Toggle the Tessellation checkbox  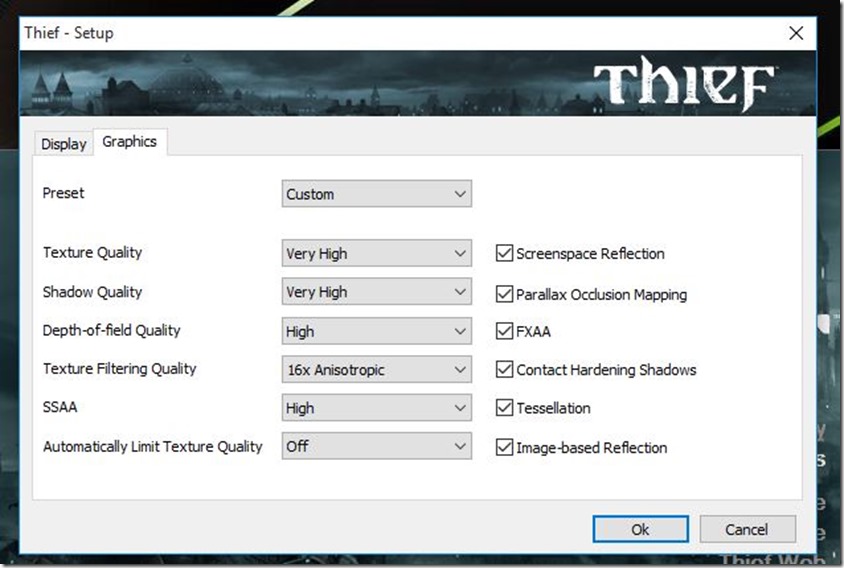coord(504,408)
